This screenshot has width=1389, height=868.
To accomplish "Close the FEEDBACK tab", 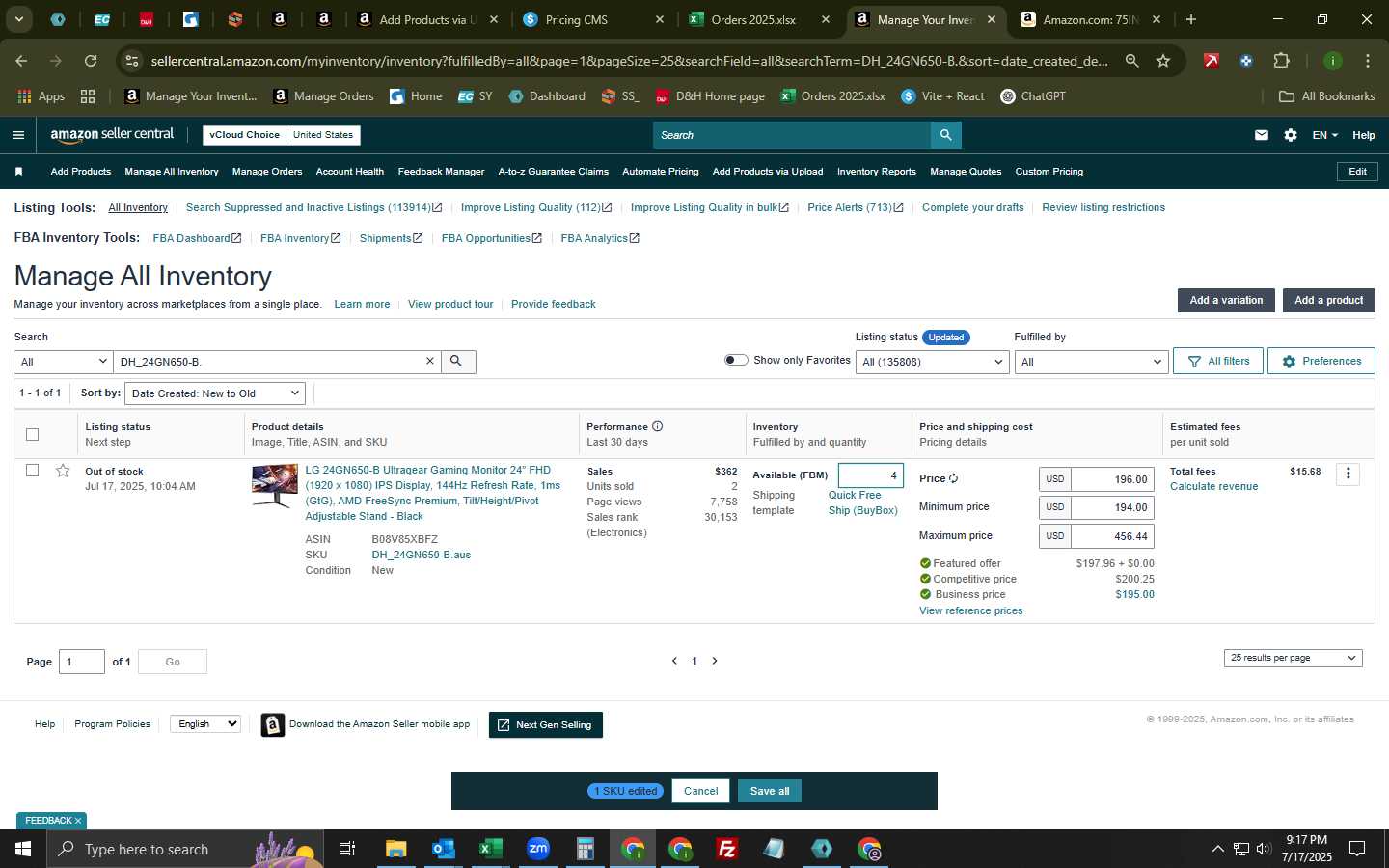I will click(78, 821).
